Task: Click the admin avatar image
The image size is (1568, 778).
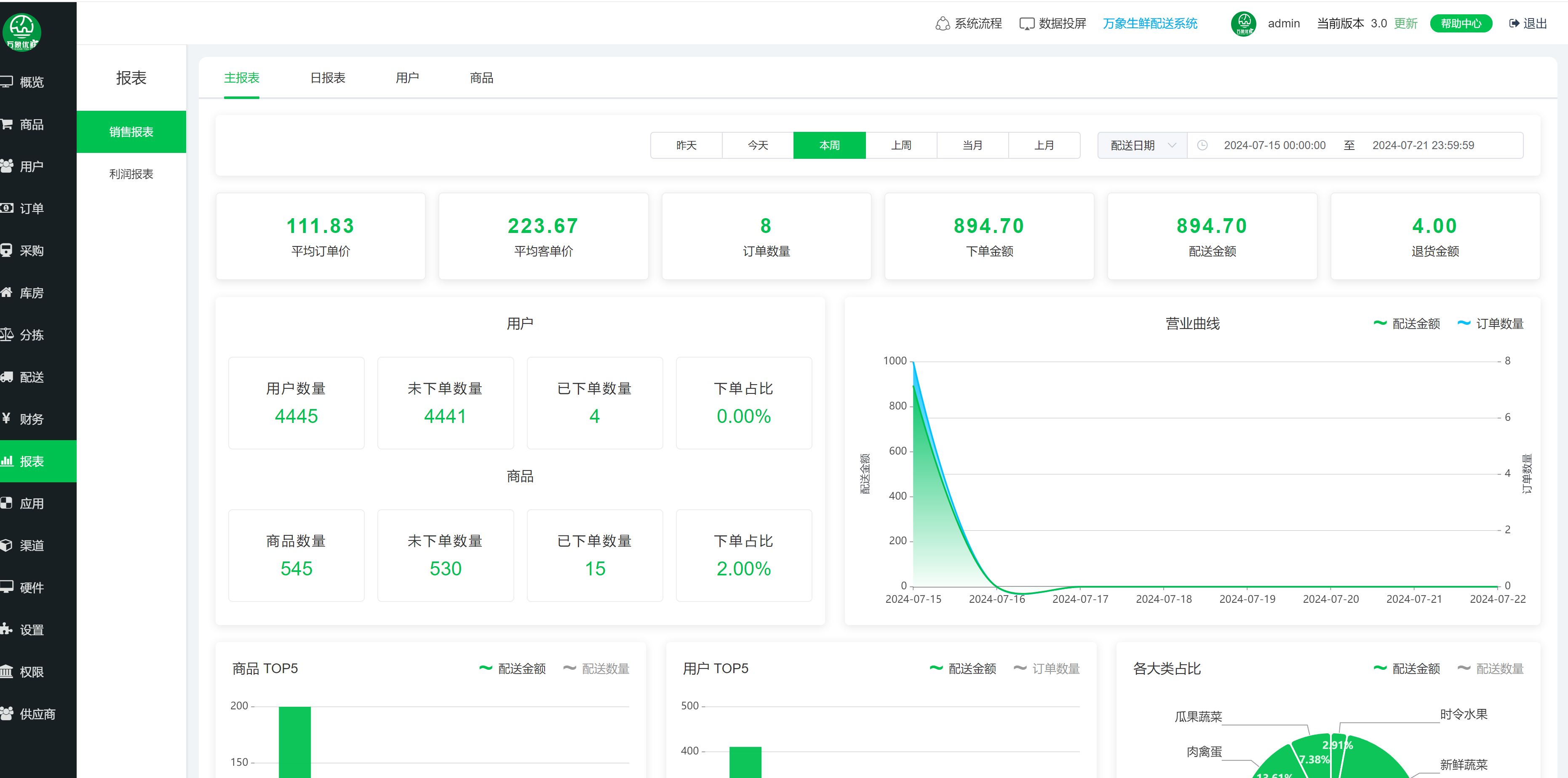Action: tap(1244, 24)
